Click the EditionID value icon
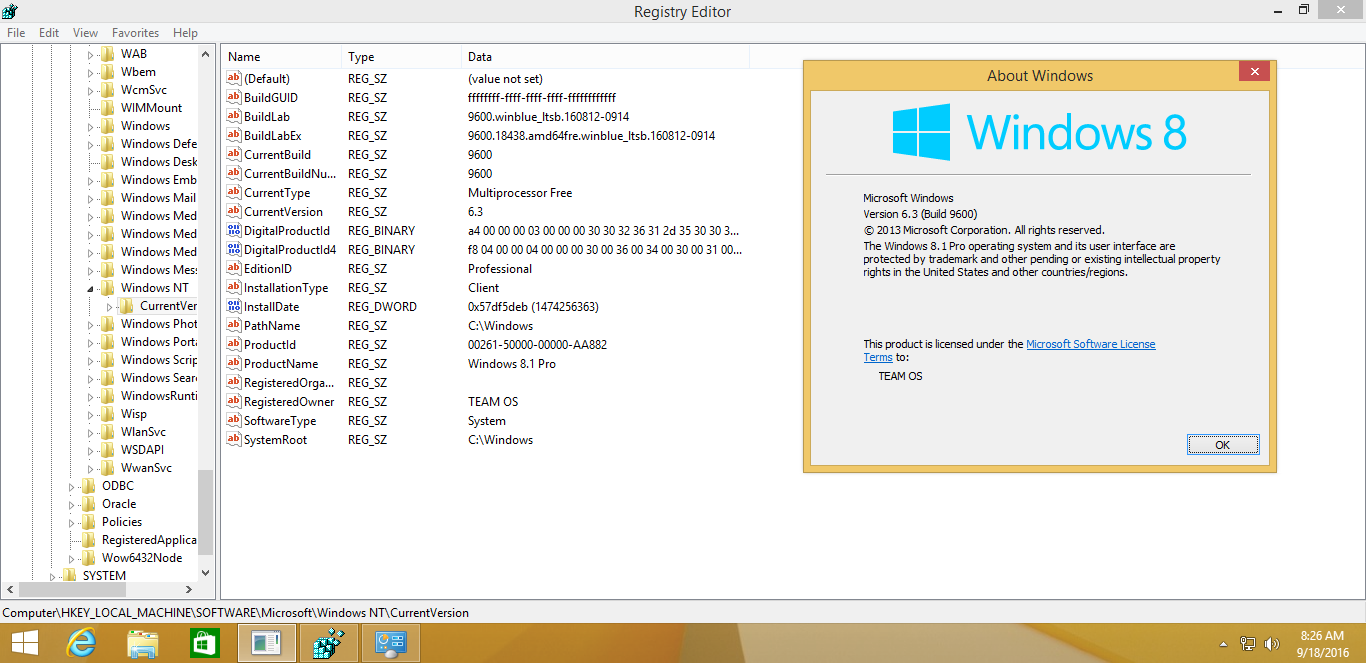Viewport: 1366px width, 663px height. click(234, 269)
